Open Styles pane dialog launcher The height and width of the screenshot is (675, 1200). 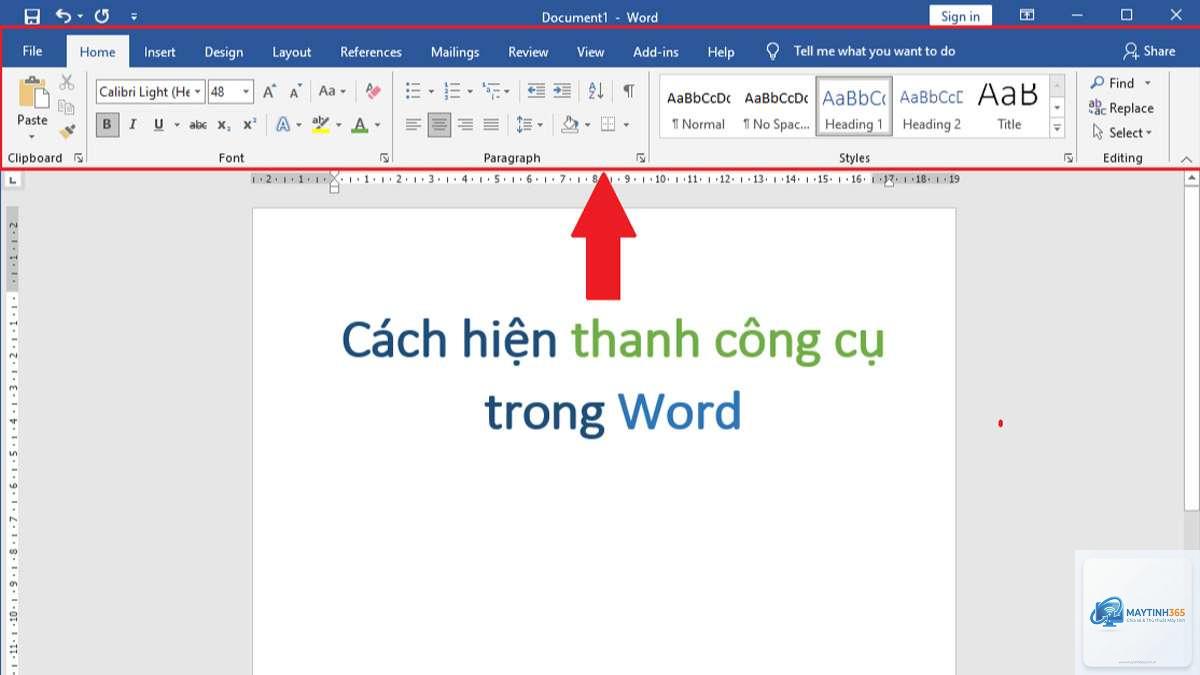(1068, 158)
